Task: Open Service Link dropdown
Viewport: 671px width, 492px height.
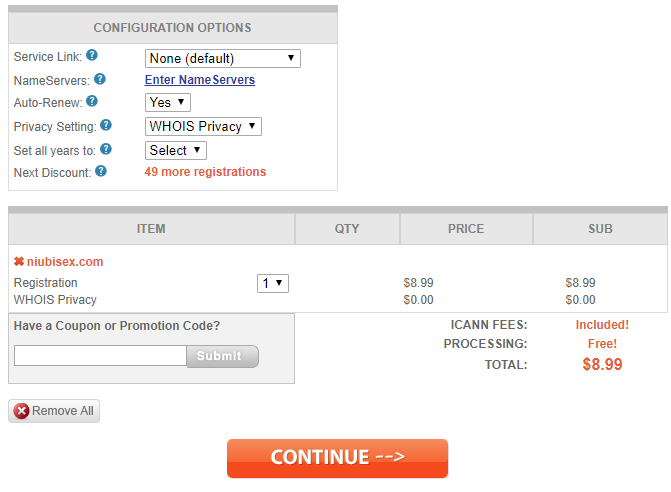Action: coord(223,59)
